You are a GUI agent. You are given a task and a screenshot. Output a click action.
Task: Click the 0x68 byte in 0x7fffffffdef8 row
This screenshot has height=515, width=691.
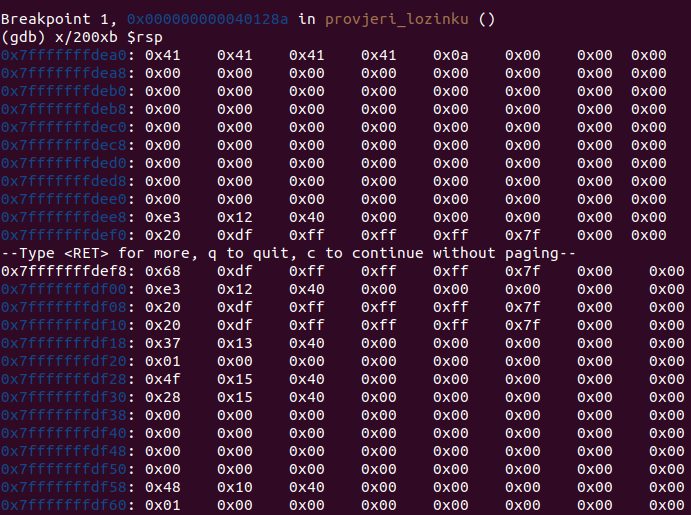162,271
